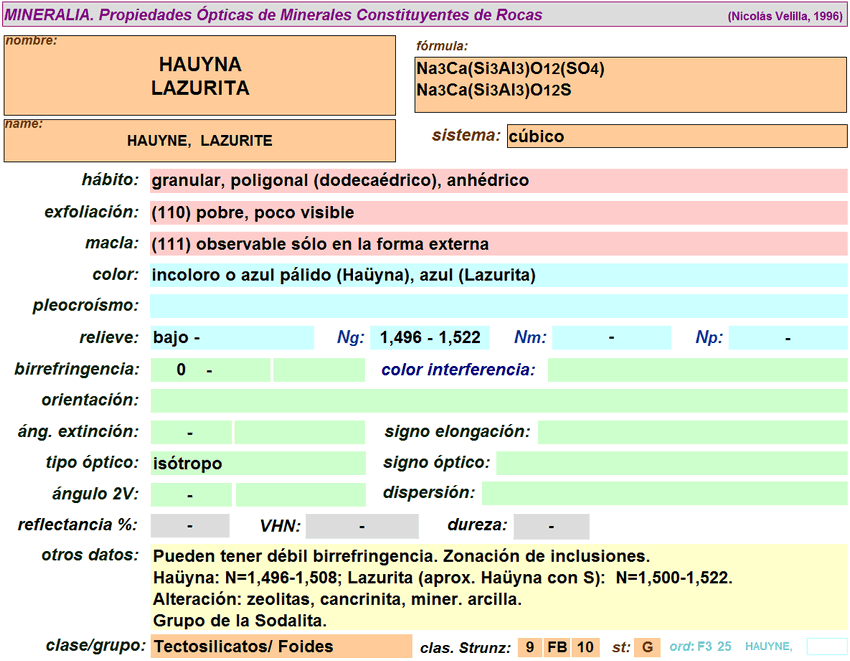
Task: Click the macla field showing (111)
Action: (498, 244)
